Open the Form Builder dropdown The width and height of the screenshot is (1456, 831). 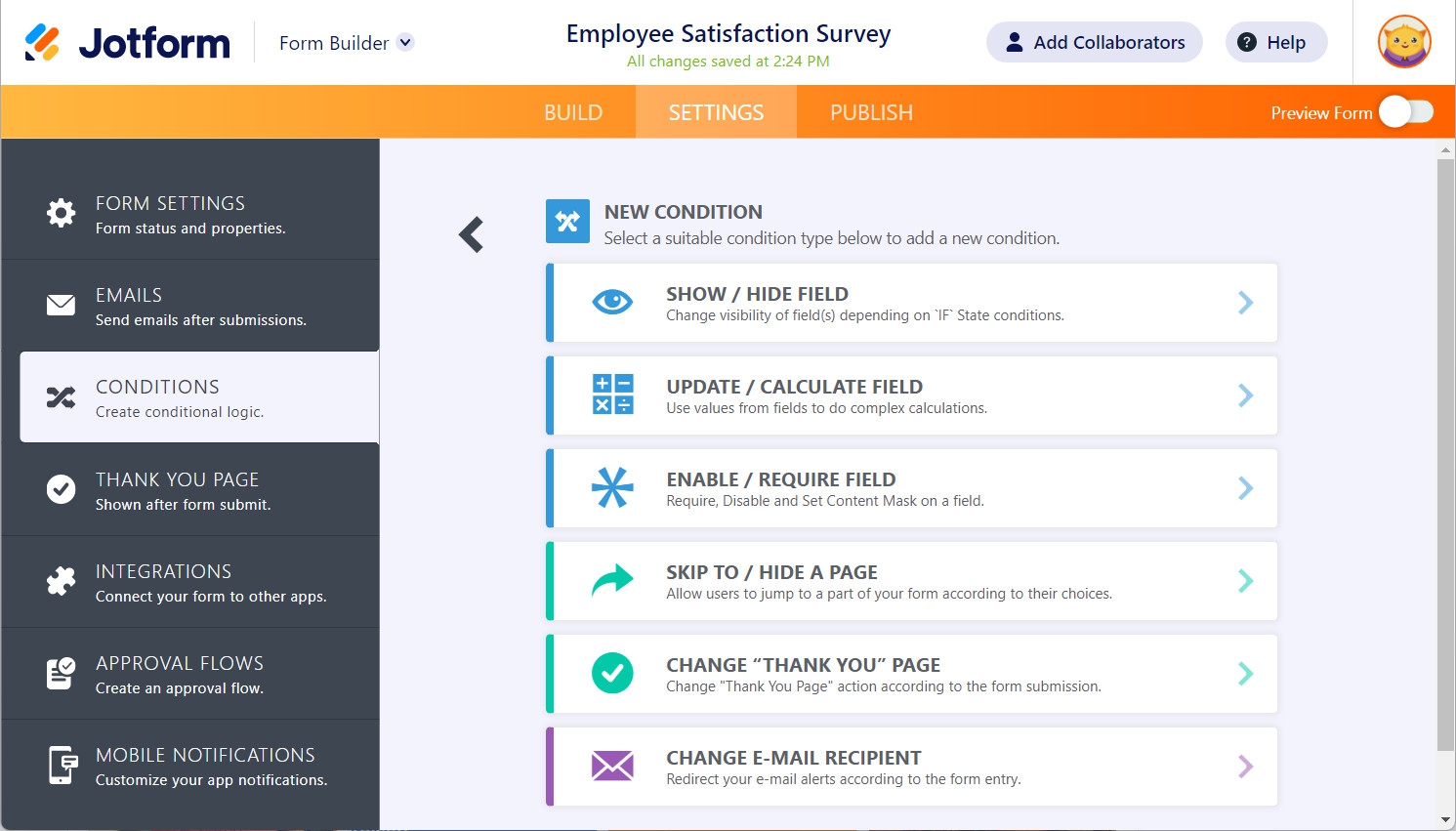click(x=405, y=43)
